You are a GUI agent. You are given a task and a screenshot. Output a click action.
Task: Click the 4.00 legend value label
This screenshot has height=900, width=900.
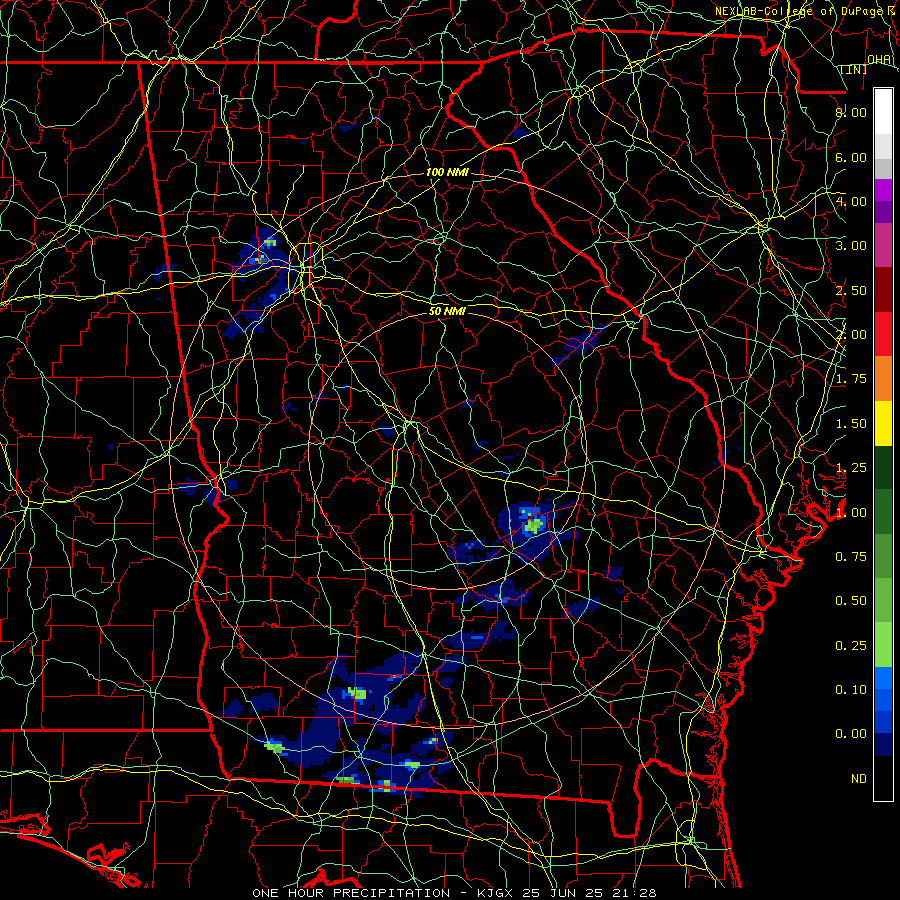pos(851,201)
